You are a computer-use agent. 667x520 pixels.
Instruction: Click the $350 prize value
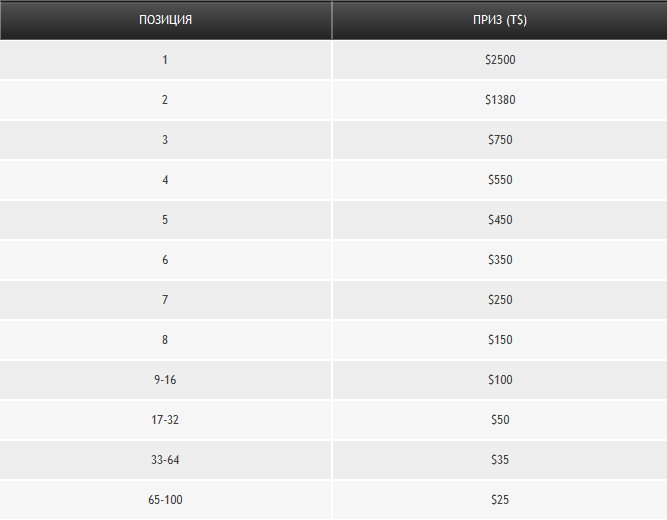[500, 260]
